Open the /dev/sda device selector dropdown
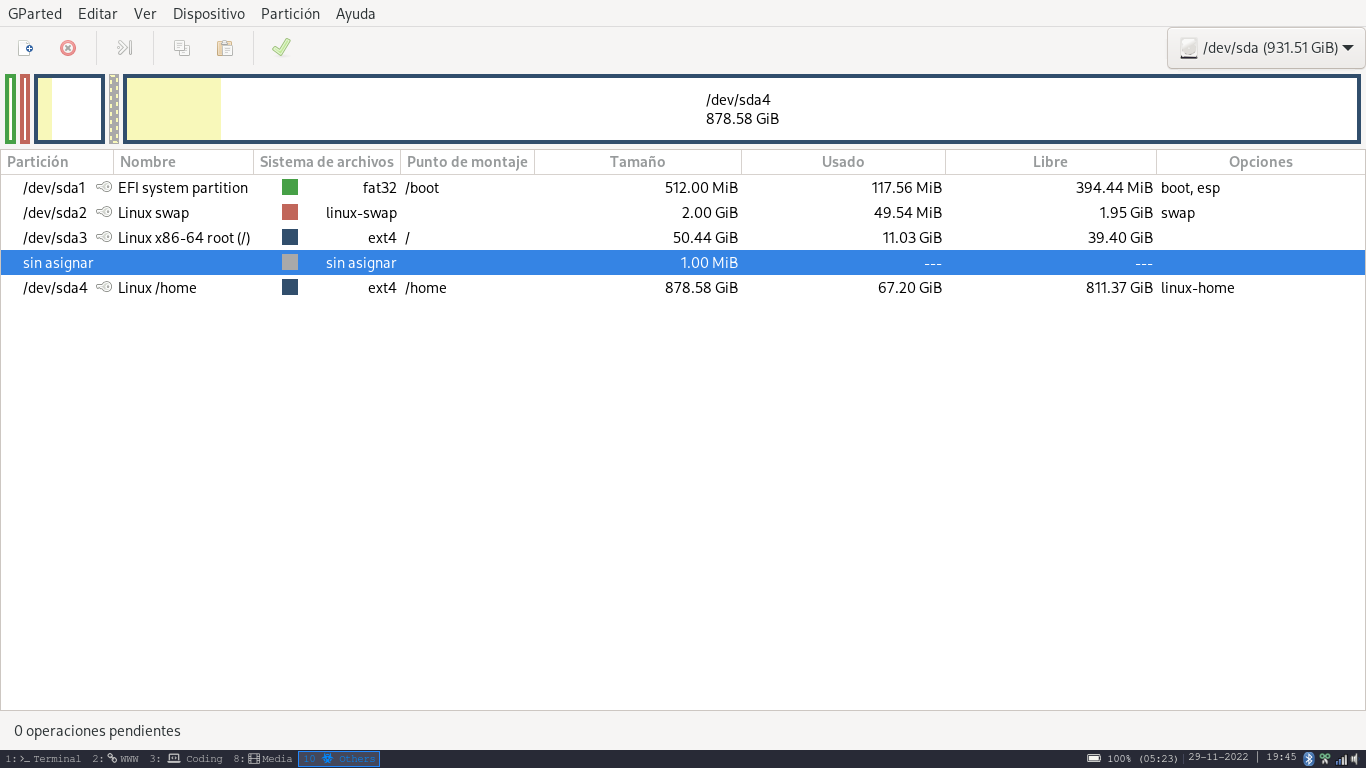 coord(1265,48)
